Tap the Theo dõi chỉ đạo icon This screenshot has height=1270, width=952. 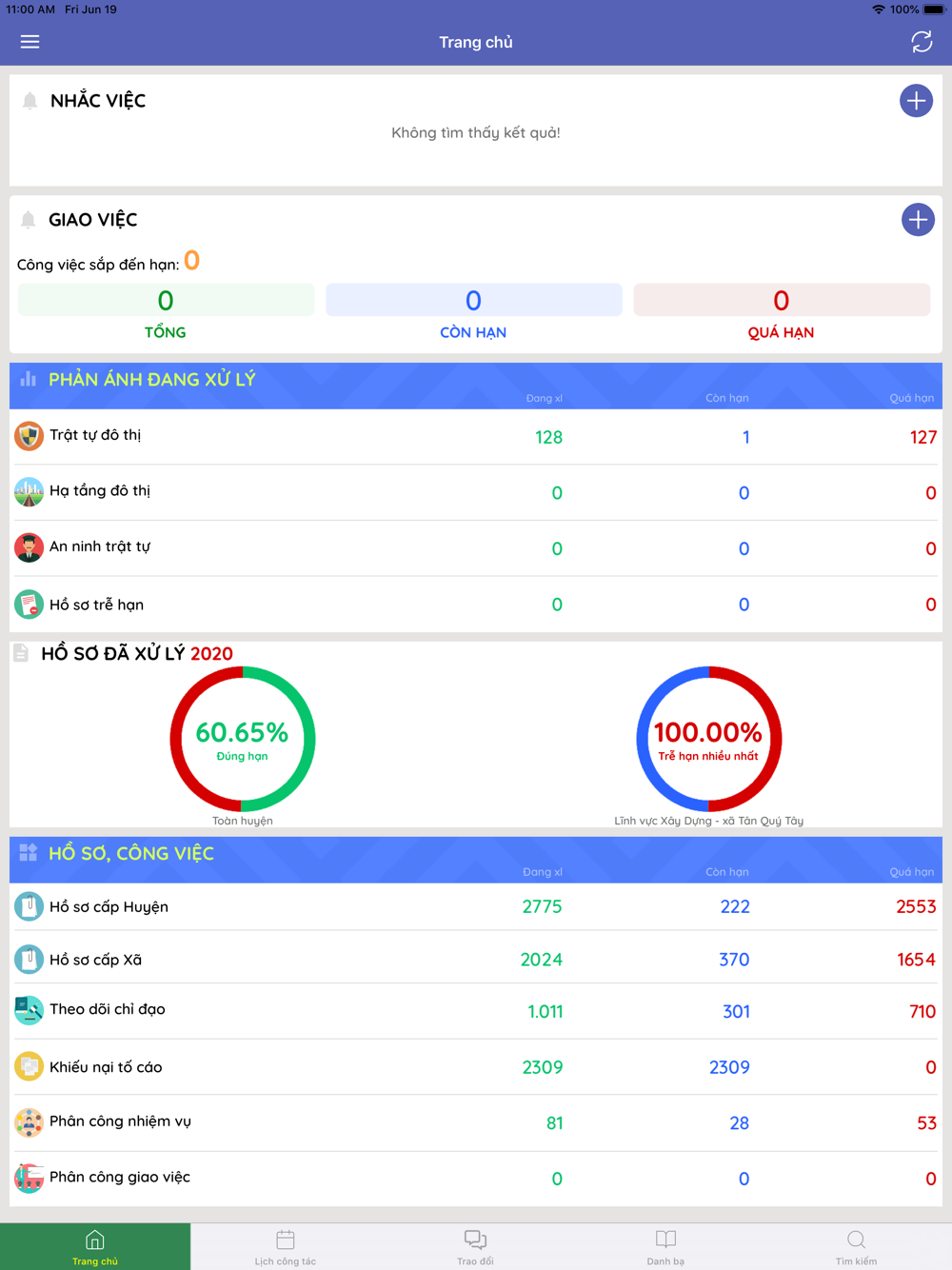pyautogui.click(x=29, y=1010)
